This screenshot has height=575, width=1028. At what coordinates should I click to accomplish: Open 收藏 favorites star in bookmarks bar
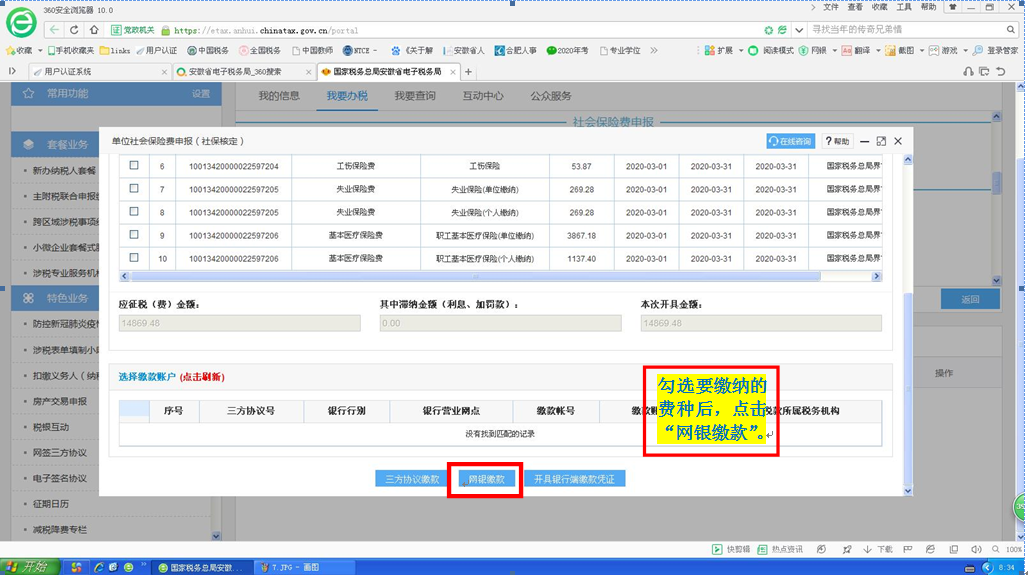click(x=19, y=50)
